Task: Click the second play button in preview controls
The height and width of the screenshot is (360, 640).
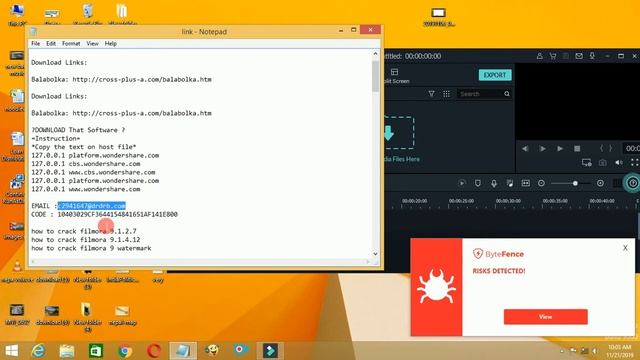Action: (x=560, y=149)
